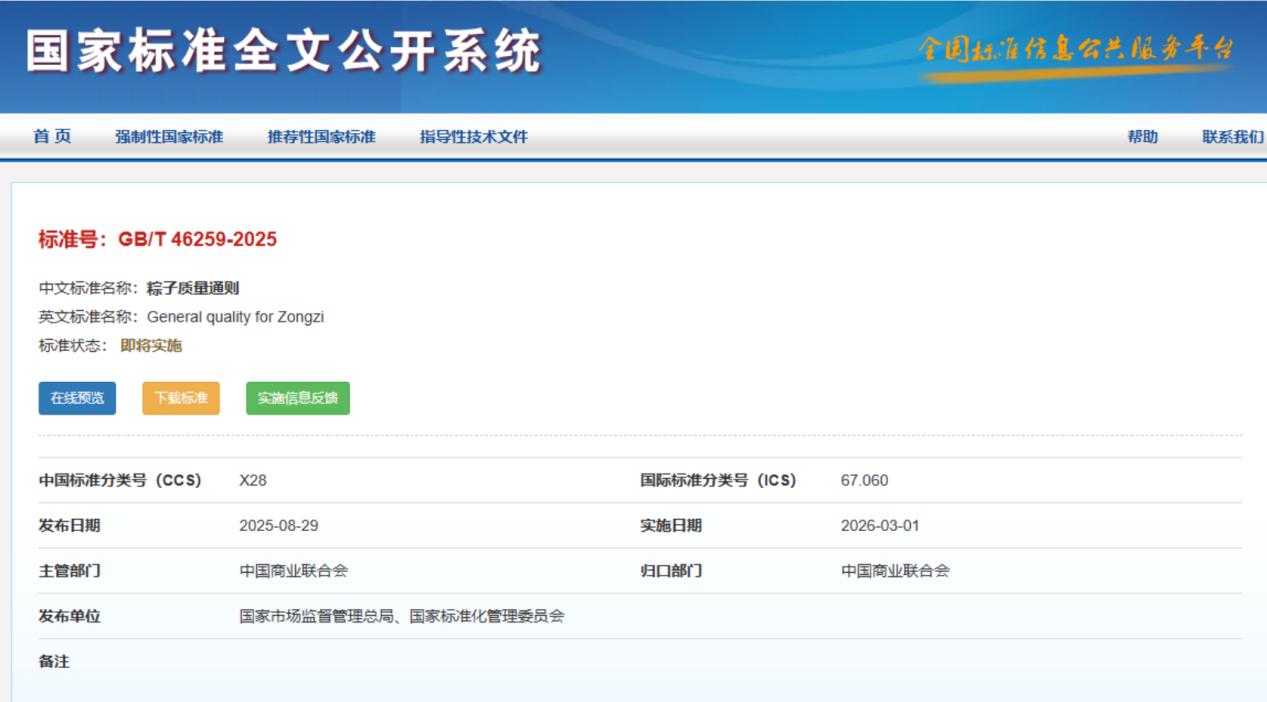The image size is (1267, 702).
Task: Click the status text 即将实施
Action: [151, 346]
